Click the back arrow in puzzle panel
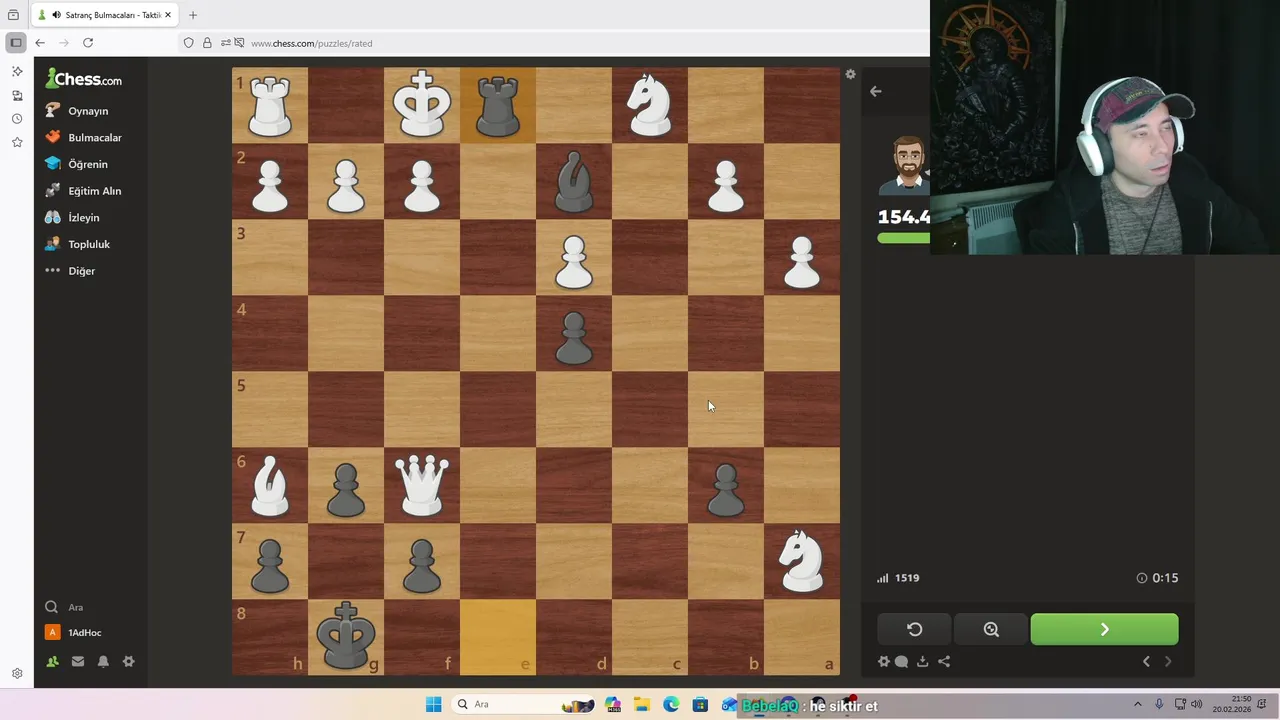1280x720 pixels. pos(876,91)
